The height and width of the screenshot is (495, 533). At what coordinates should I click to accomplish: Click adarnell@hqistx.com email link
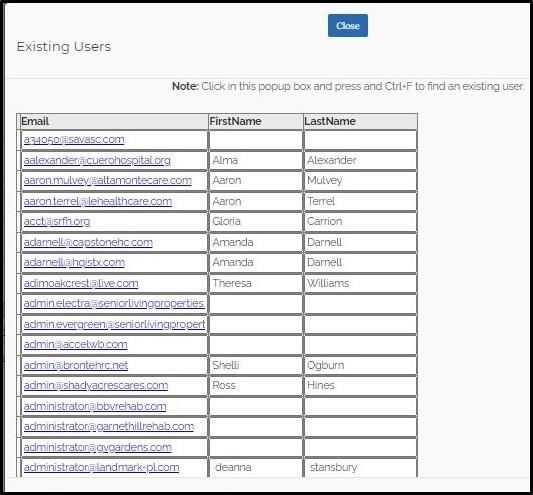(74, 262)
